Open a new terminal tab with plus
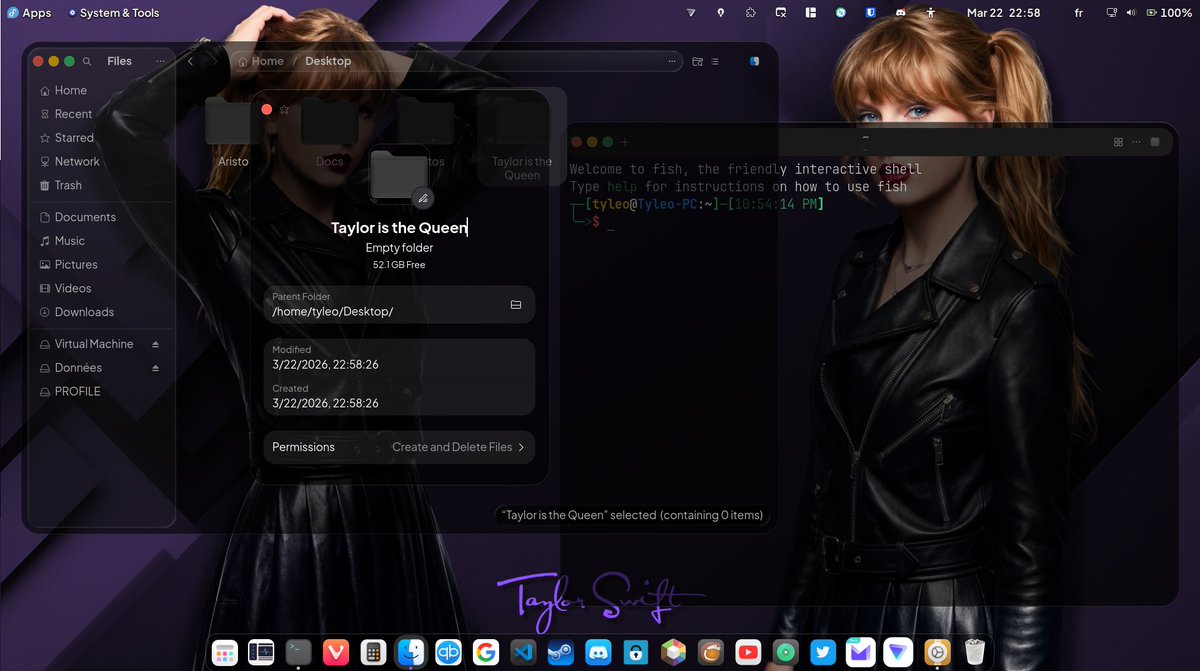Viewport: 1200px width, 671px height. pos(625,142)
